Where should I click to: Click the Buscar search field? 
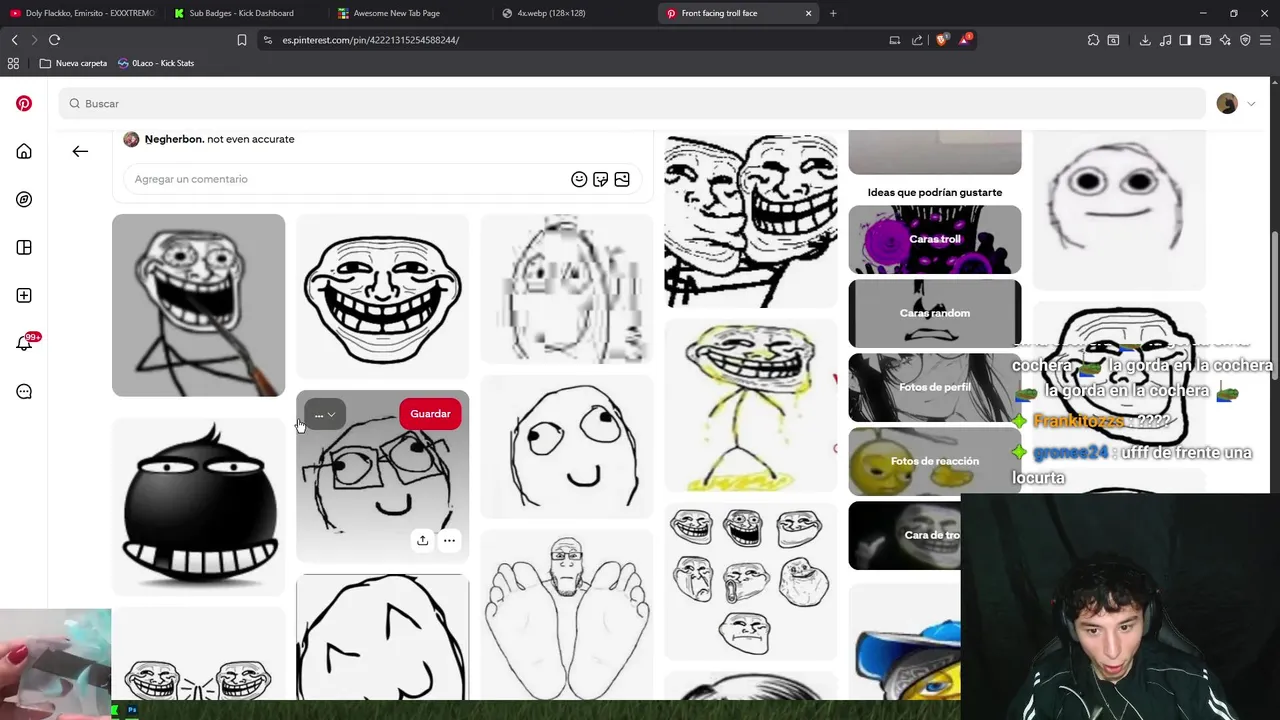(632, 104)
